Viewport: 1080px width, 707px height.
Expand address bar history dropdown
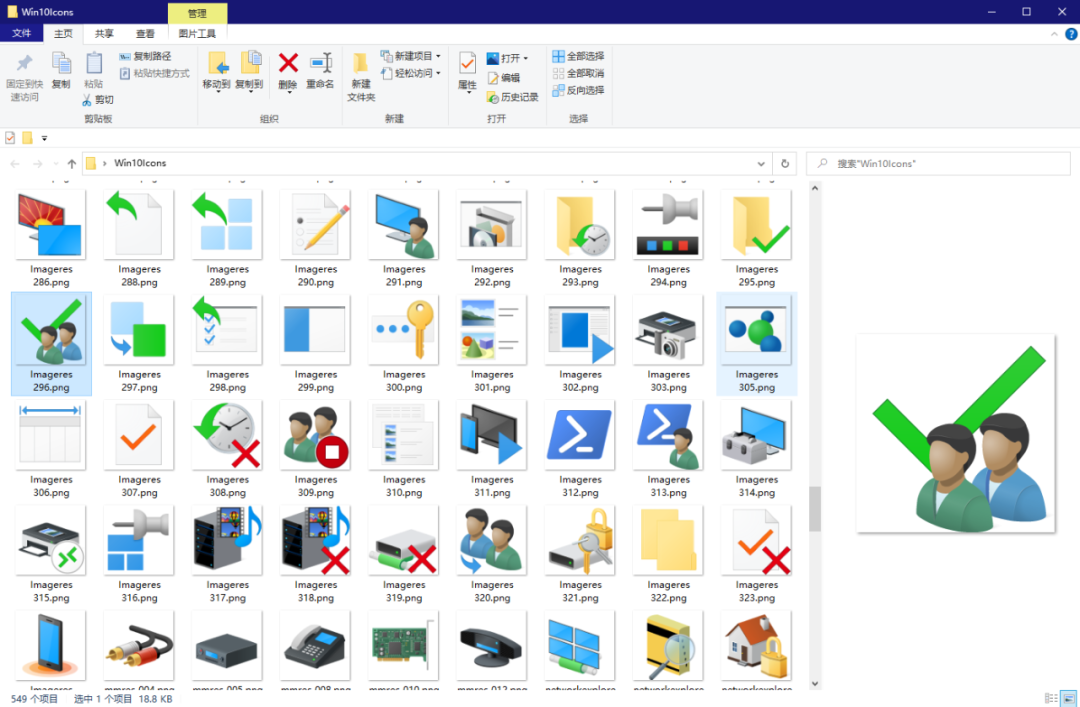pos(761,164)
